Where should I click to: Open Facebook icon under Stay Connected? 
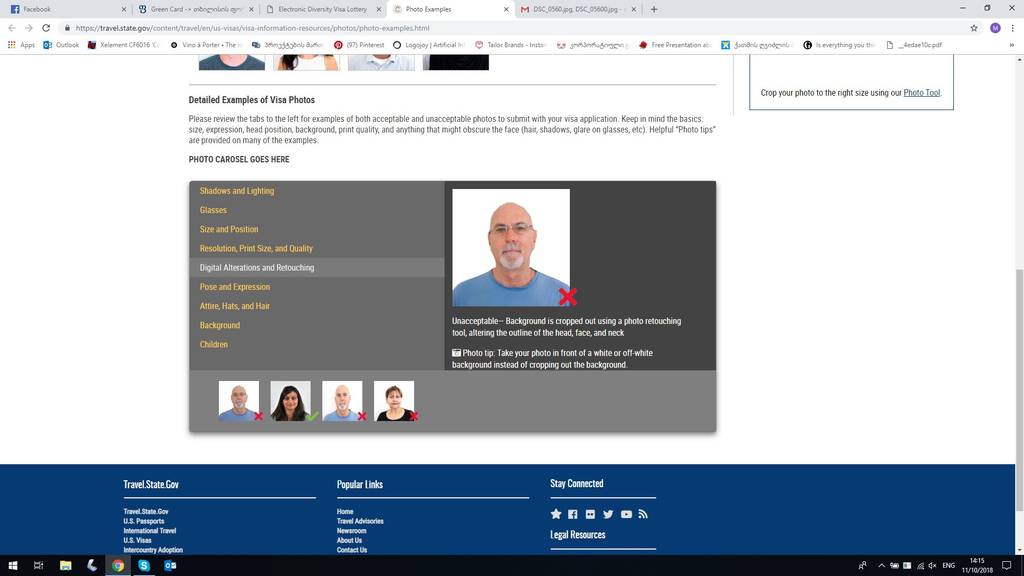click(573, 514)
